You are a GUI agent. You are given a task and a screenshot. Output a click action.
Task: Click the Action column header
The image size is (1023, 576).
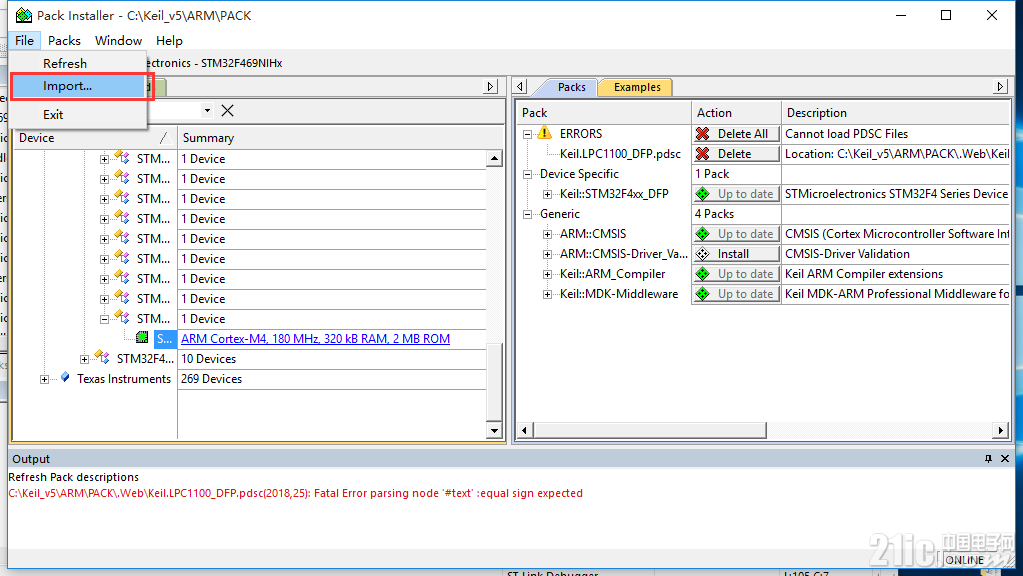click(x=736, y=113)
